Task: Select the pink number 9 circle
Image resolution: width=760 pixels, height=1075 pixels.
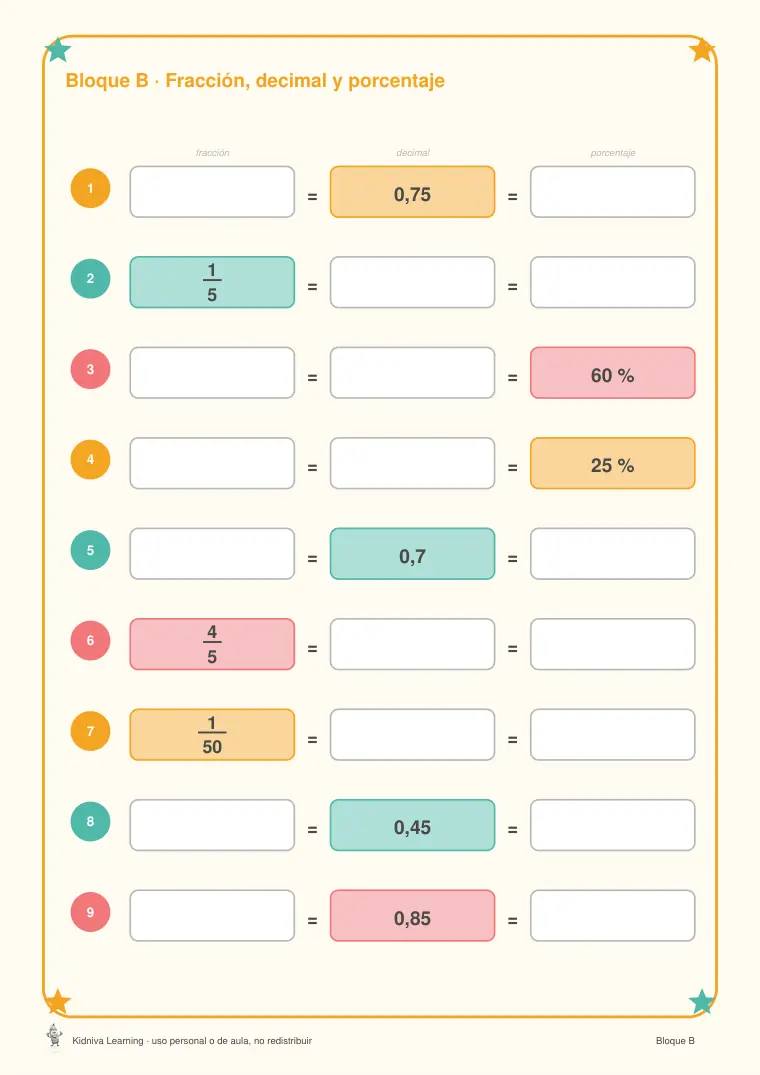Action: (90, 912)
